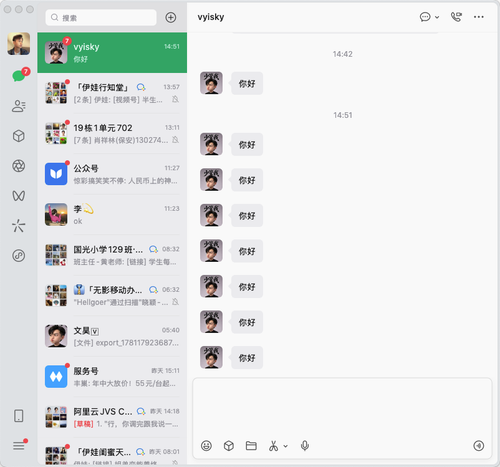Click your profile avatar in sidebar
Viewport: 500px width, 467px height.
coord(19,44)
